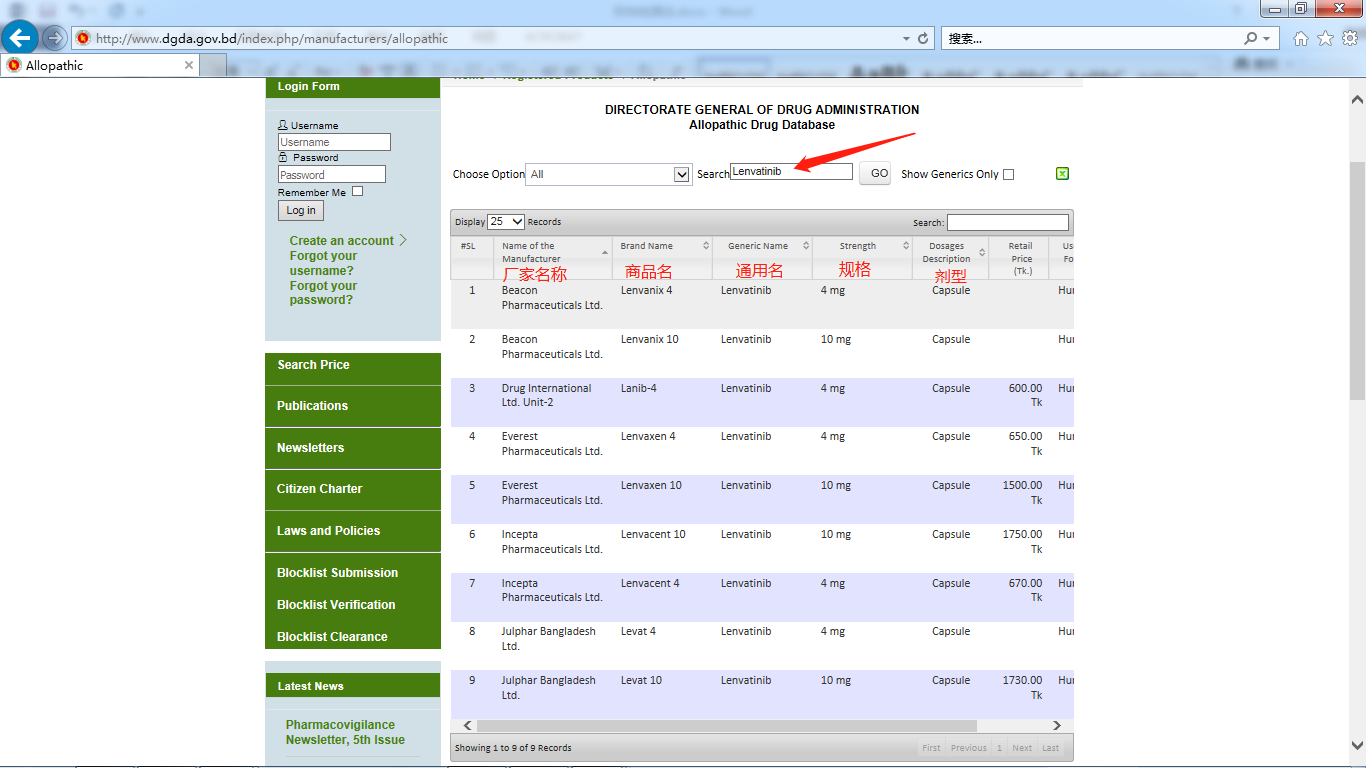The image size is (1366, 768).
Task: Expand the Display records count dropdown
Action: (505, 221)
